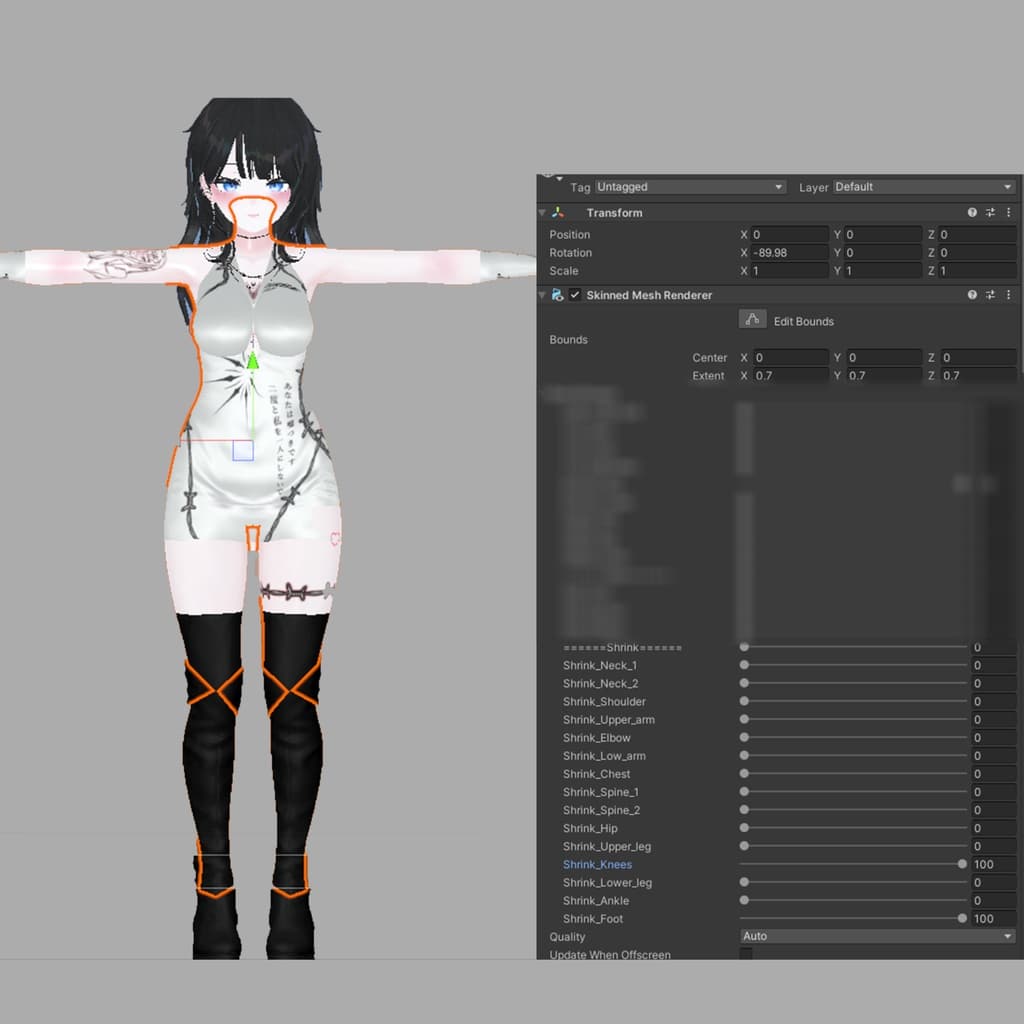Click the Scale X input field
Viewport: 1024px width, 1024px height.
click(x=790, y=270)
